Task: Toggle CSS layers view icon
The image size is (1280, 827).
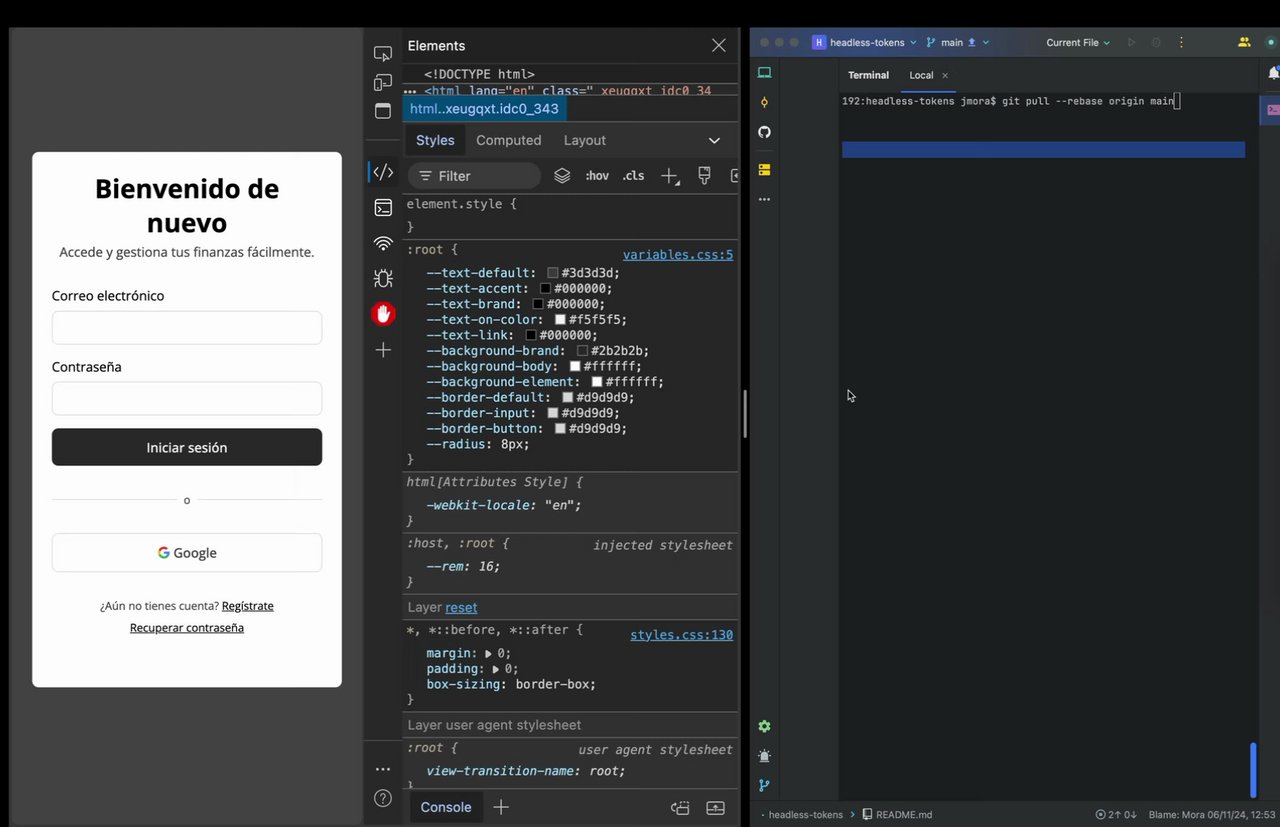Action: click(562, 175)
